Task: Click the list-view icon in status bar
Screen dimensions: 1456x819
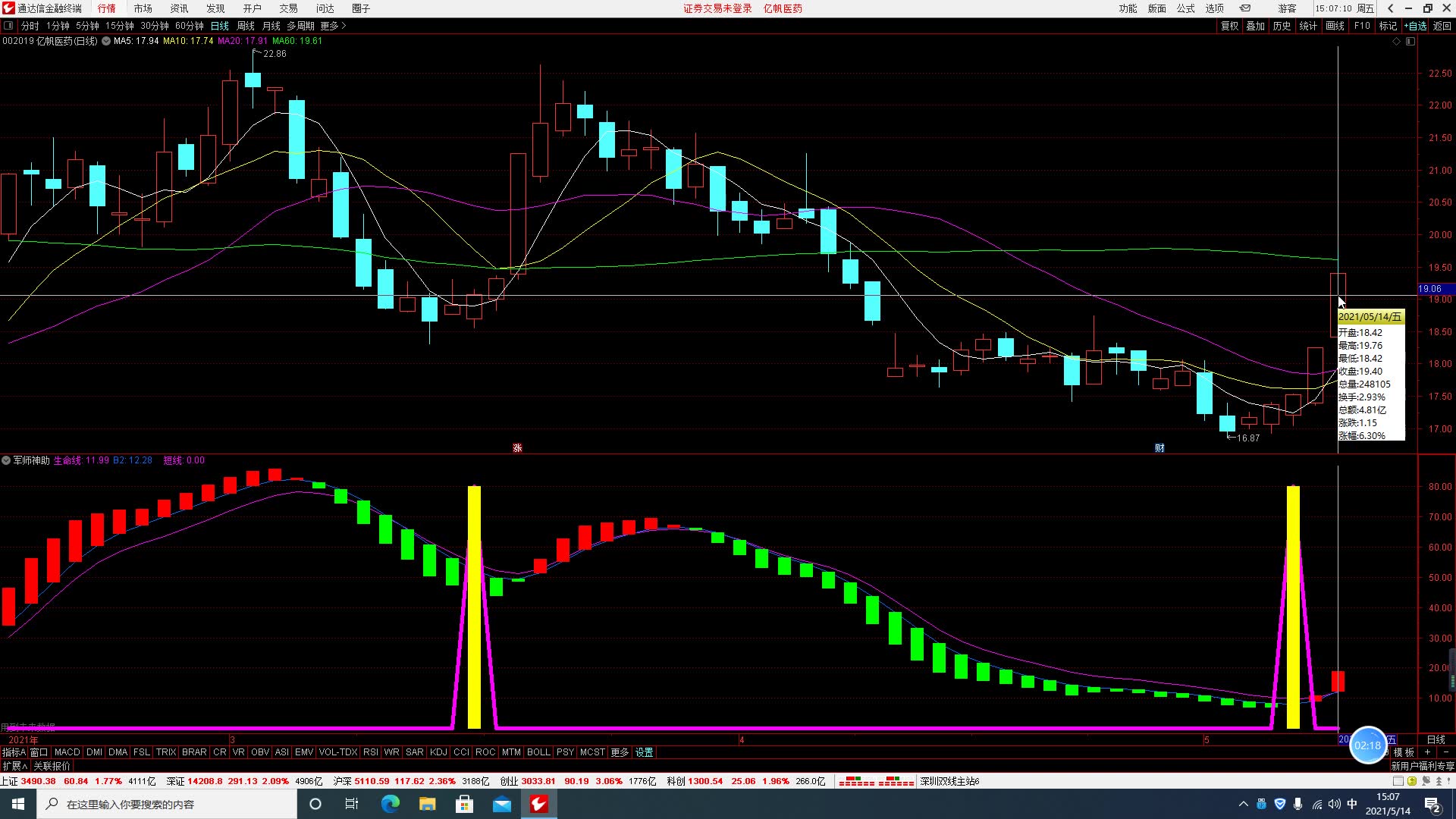Action: click(1398, 780)
